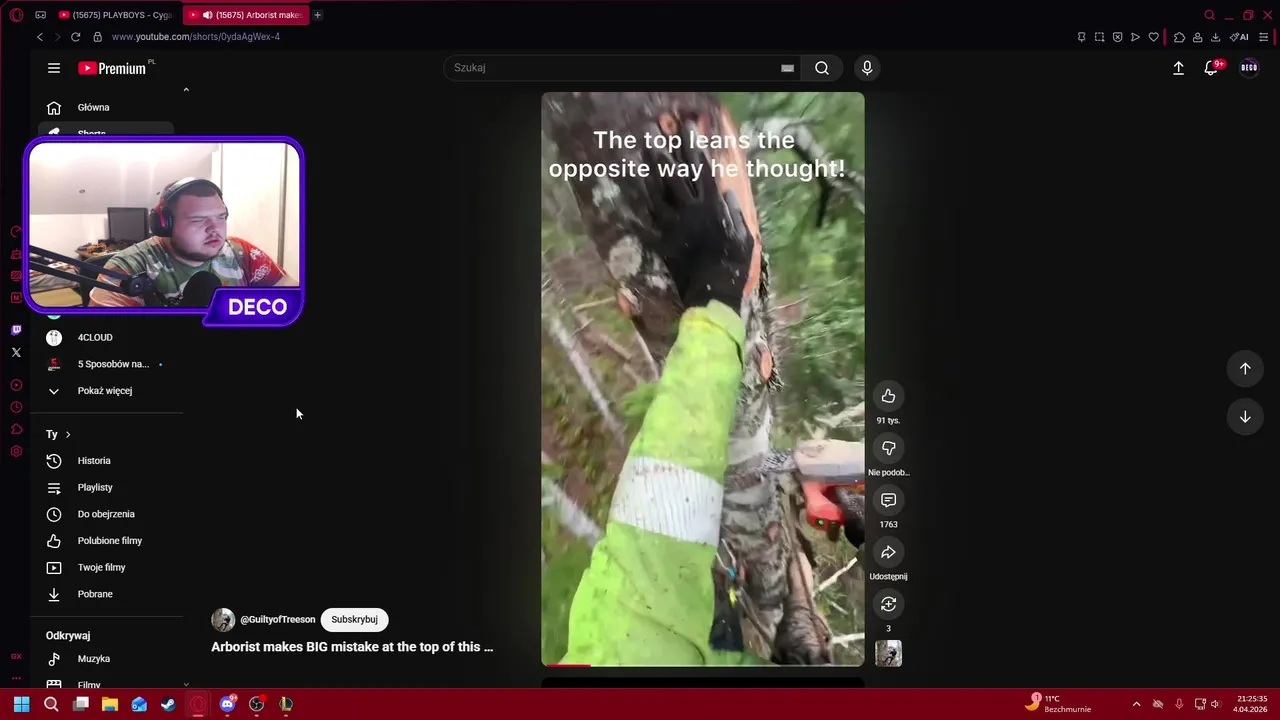Screen dimensions: 1280x720
Task: Go to previous Short with up arrow
Action: point(1245,368)
